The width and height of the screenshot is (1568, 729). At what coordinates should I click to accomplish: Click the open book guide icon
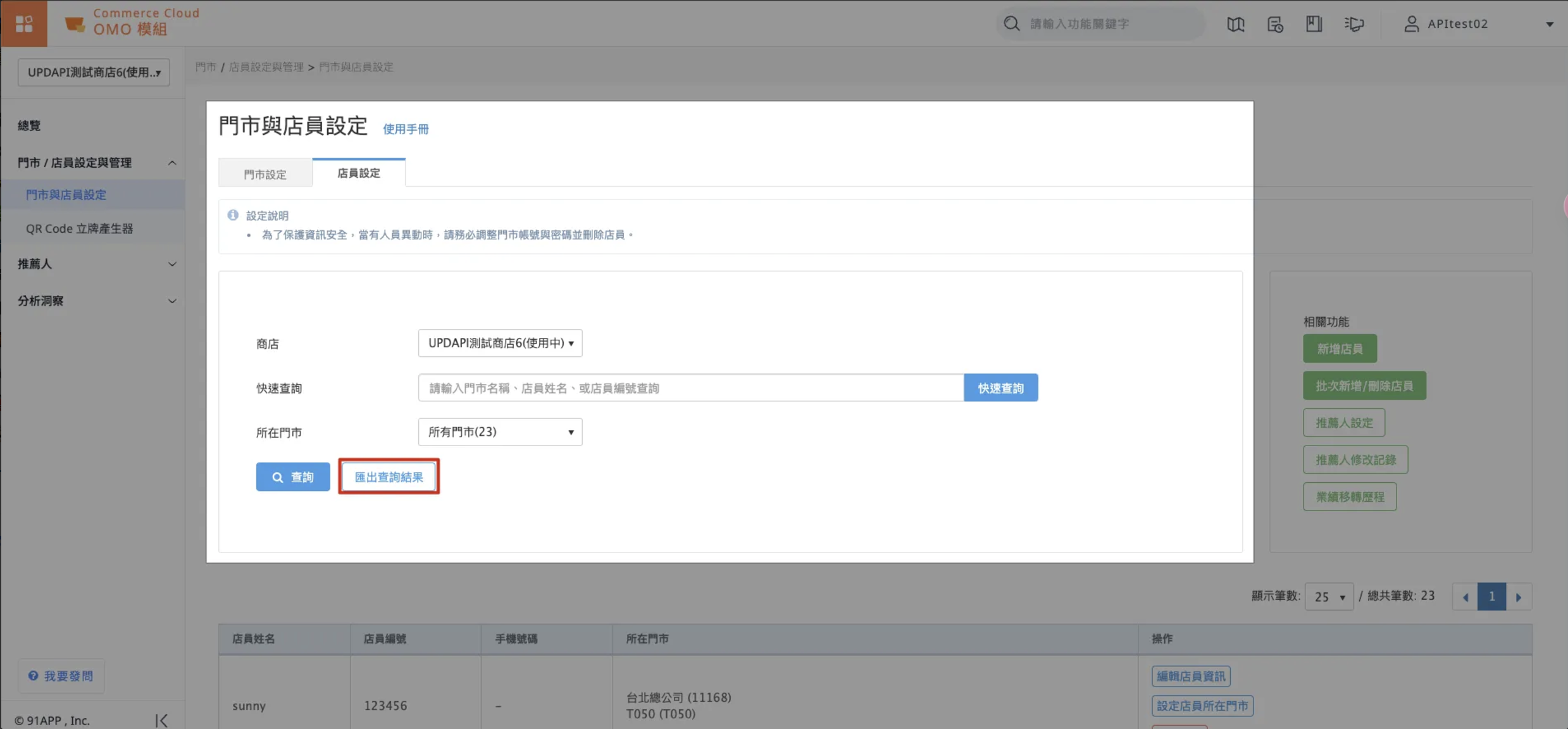tap(1235, 24)
